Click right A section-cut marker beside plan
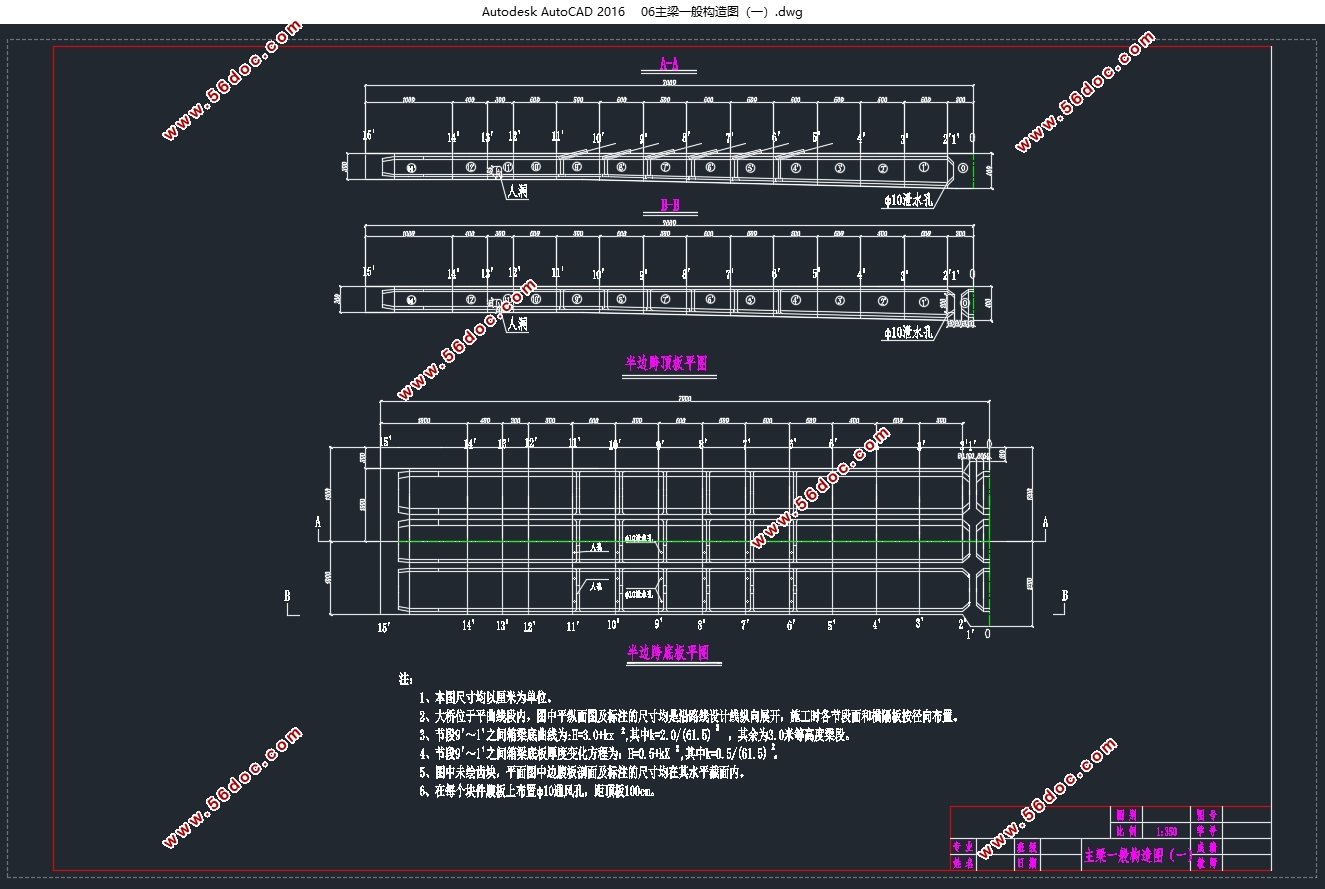The height and width of the screenshot is (889, 1325). [x=1045, y=522]
